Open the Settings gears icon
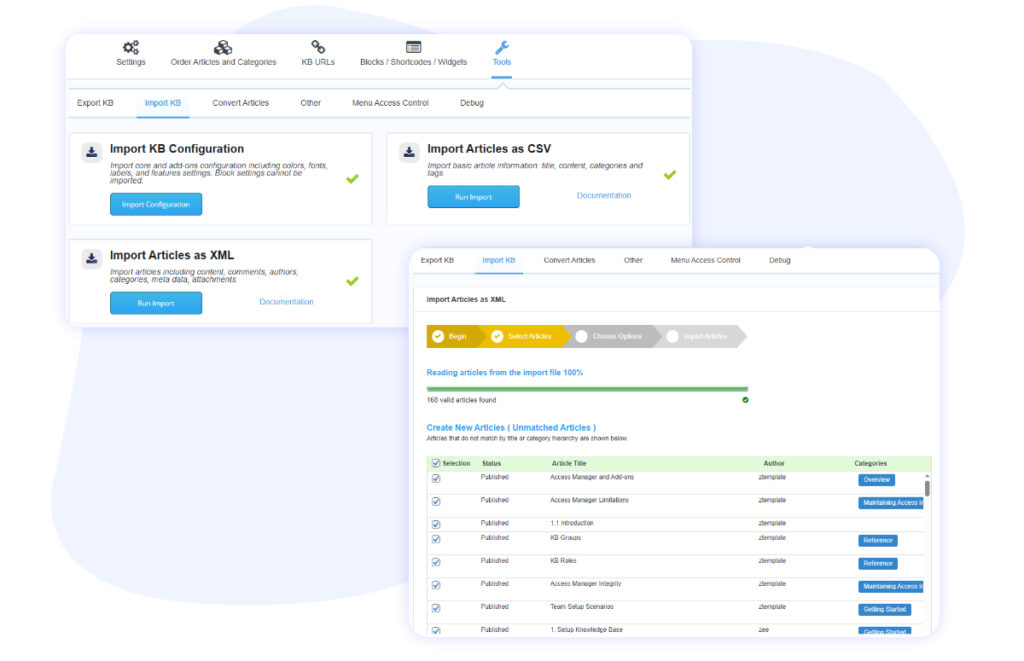1024x661 pixels. click(x=130, y=47)
